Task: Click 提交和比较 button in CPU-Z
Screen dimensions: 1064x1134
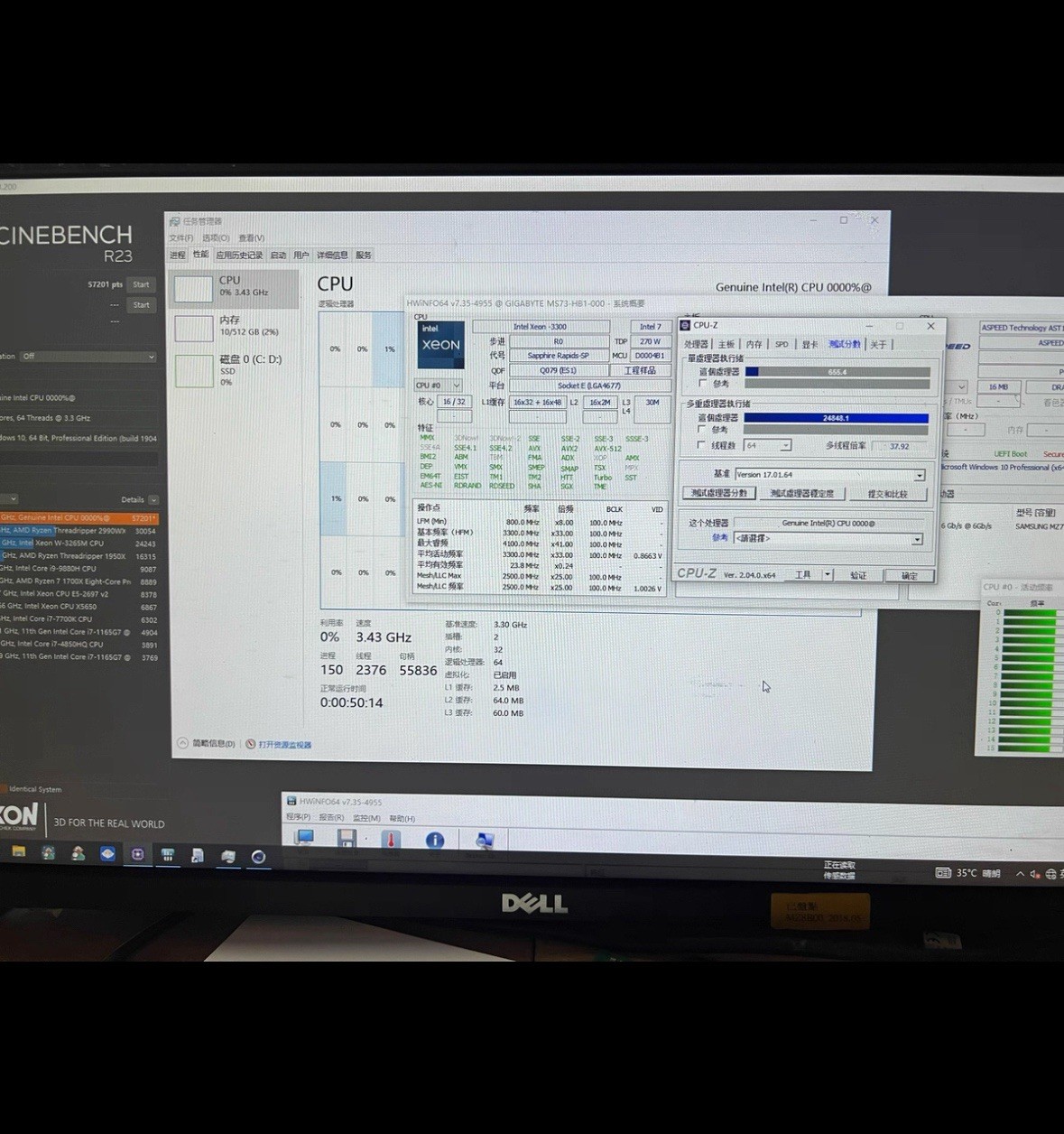Action: [888, 494]
